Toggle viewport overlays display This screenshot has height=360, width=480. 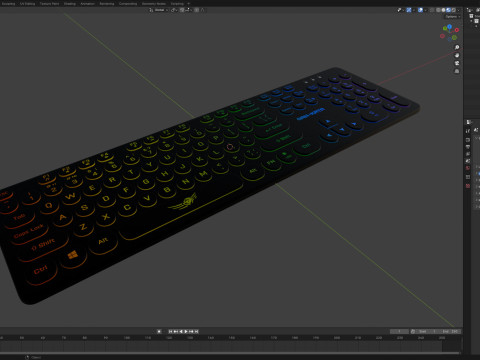pyautogui.click(x=420, y=10)
